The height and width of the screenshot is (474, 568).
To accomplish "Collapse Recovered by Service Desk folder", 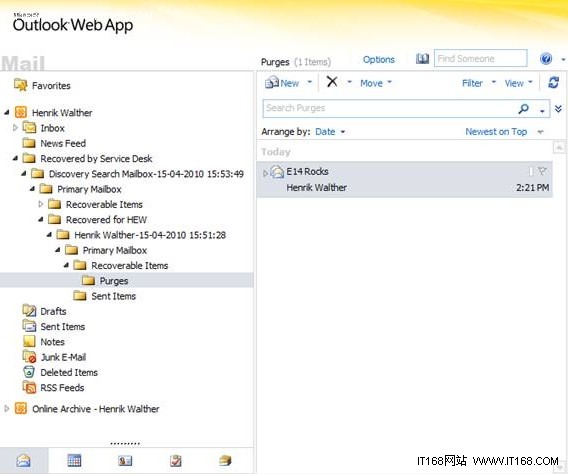I will click(x=15, y=158).
